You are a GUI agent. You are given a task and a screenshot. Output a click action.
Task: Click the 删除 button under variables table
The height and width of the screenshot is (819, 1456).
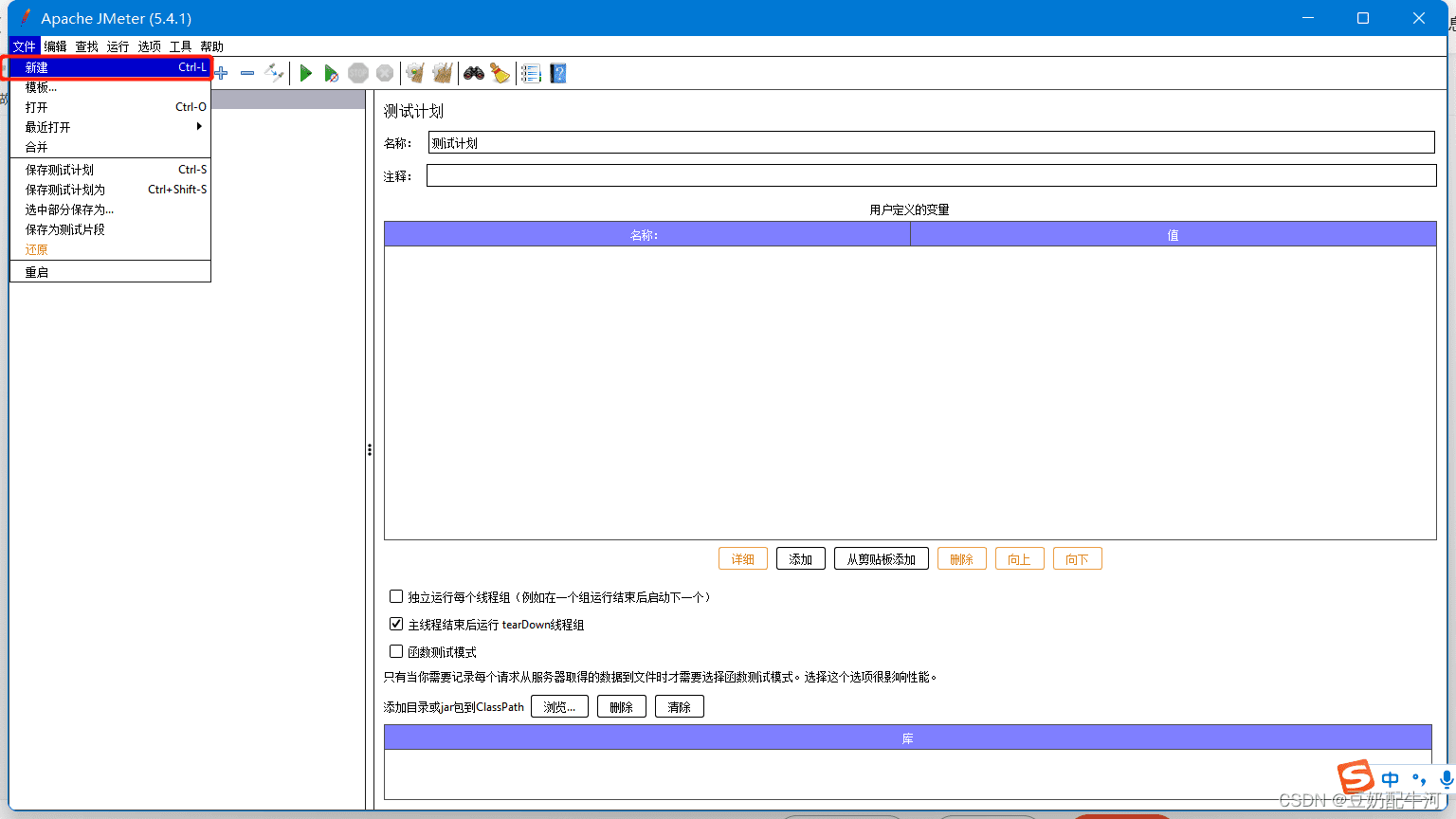tap(962, 559)
